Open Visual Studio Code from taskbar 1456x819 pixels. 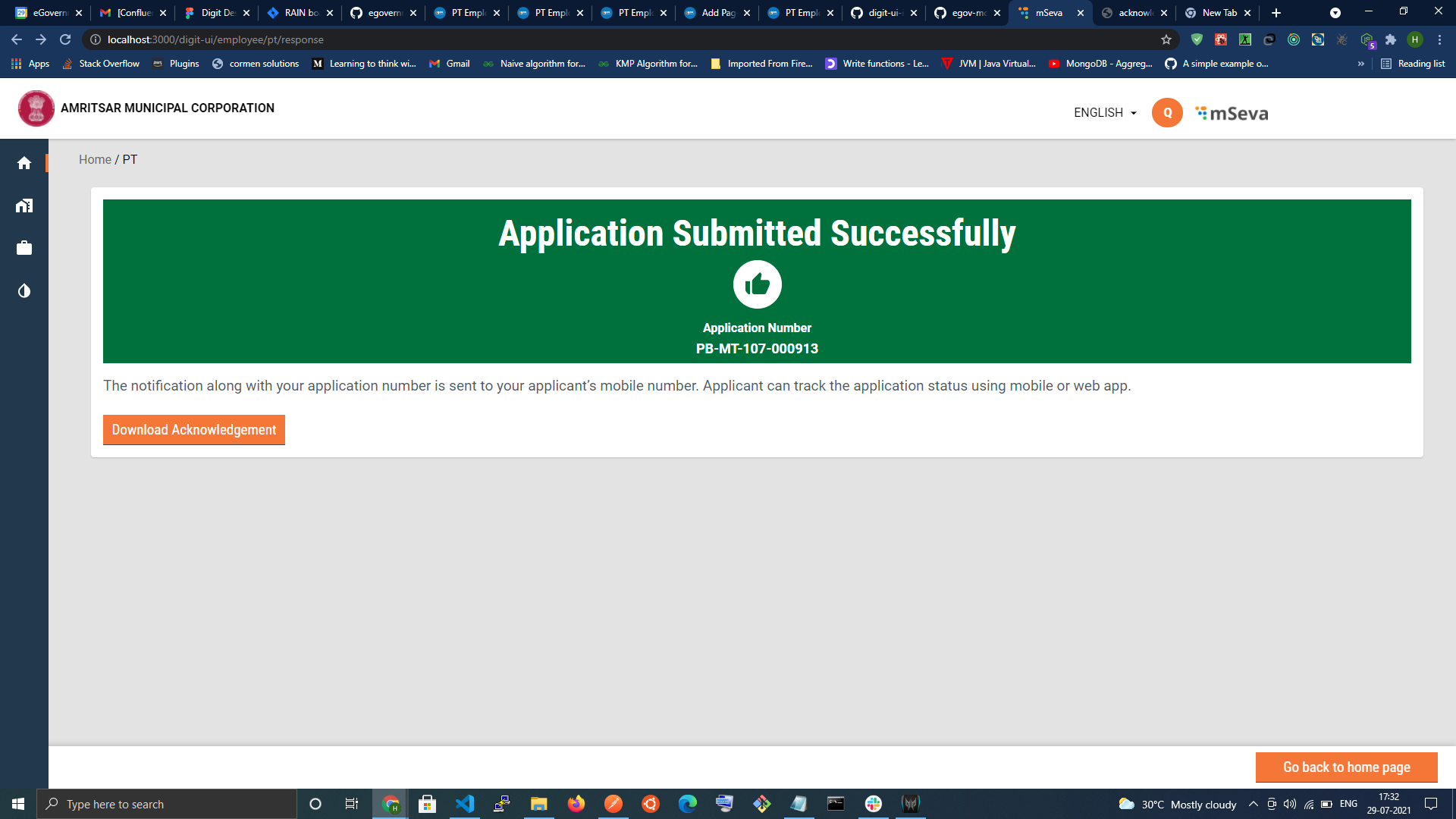point(464,804)
